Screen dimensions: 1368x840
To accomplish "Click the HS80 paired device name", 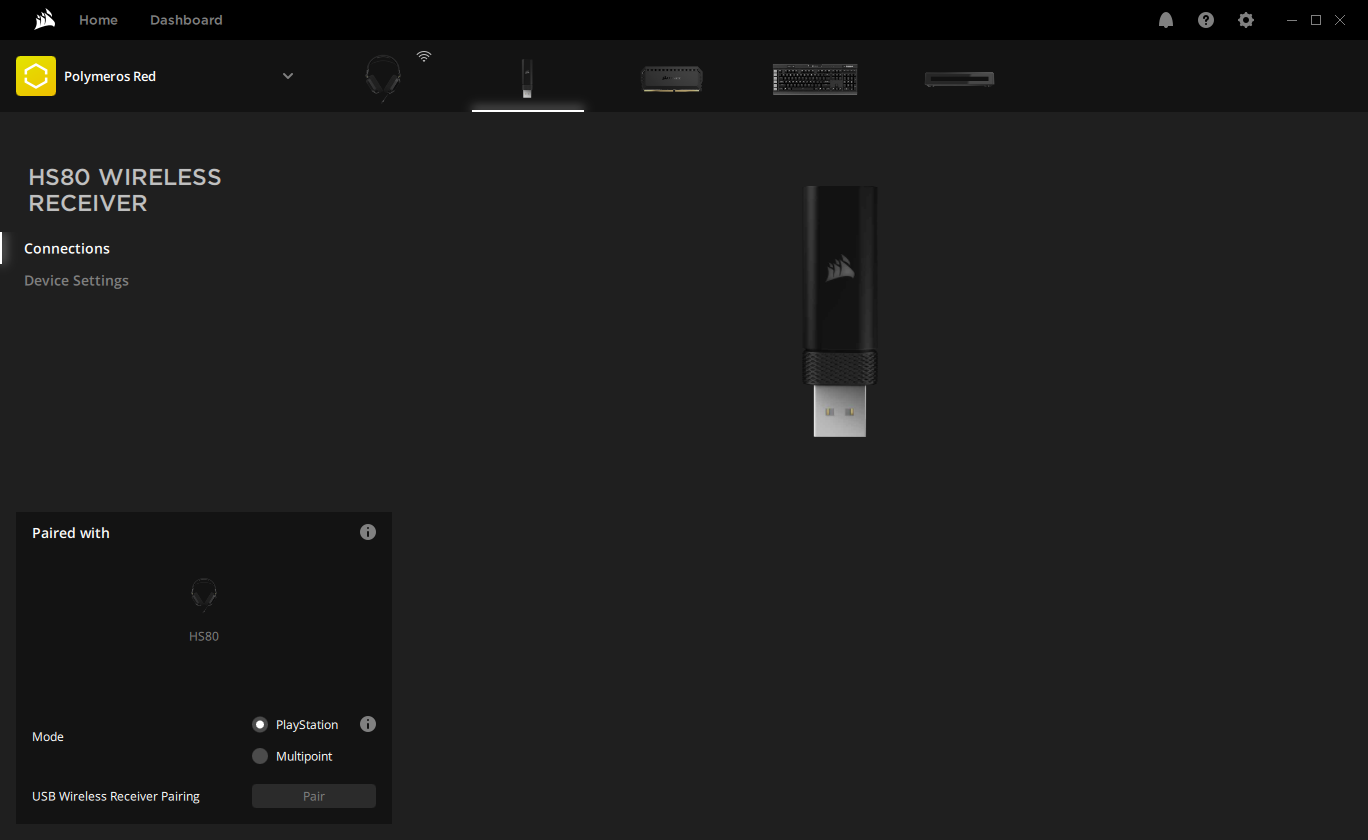I will (204, 637).
